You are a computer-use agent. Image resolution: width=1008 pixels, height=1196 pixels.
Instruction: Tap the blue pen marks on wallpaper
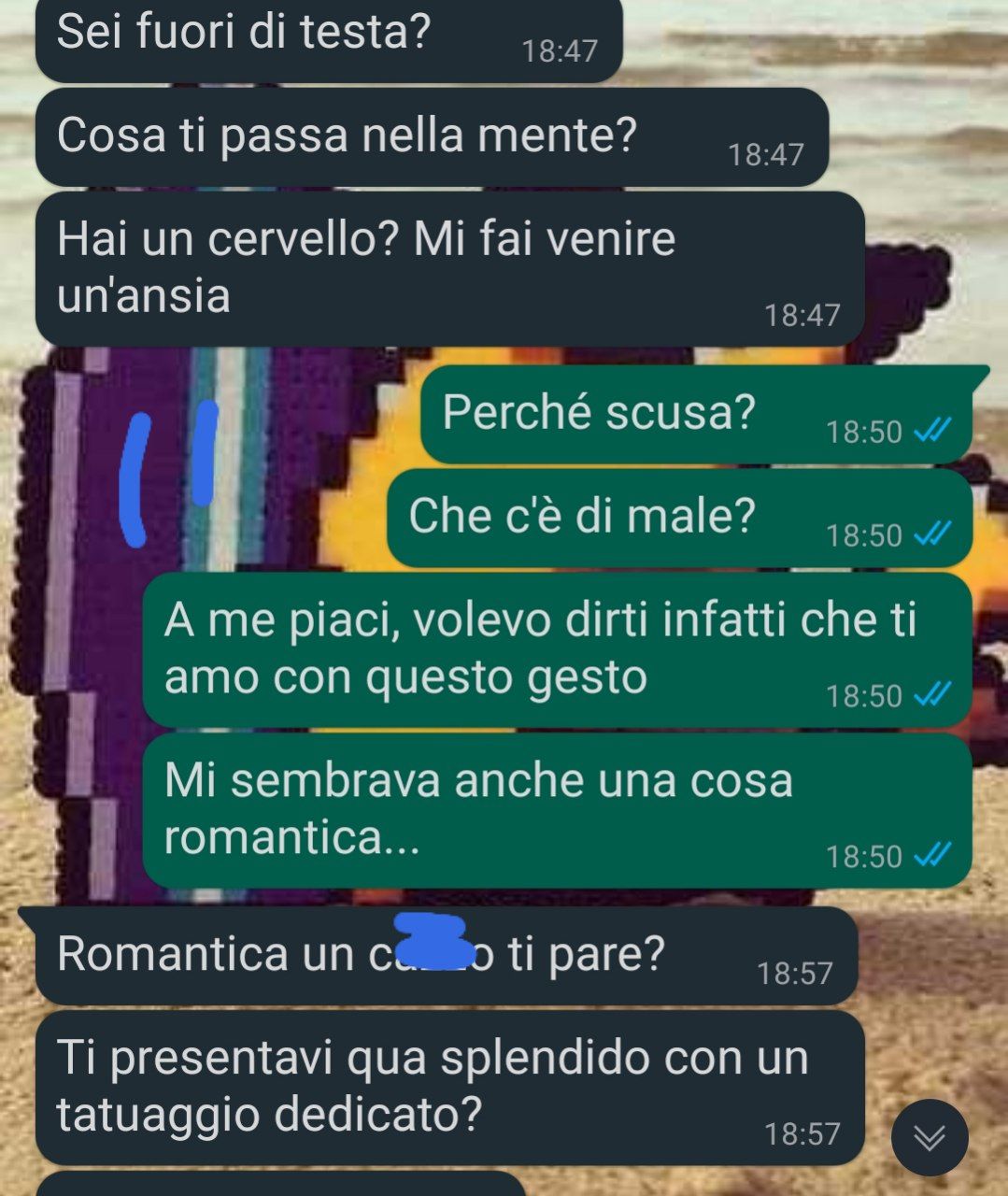point(171,474)
